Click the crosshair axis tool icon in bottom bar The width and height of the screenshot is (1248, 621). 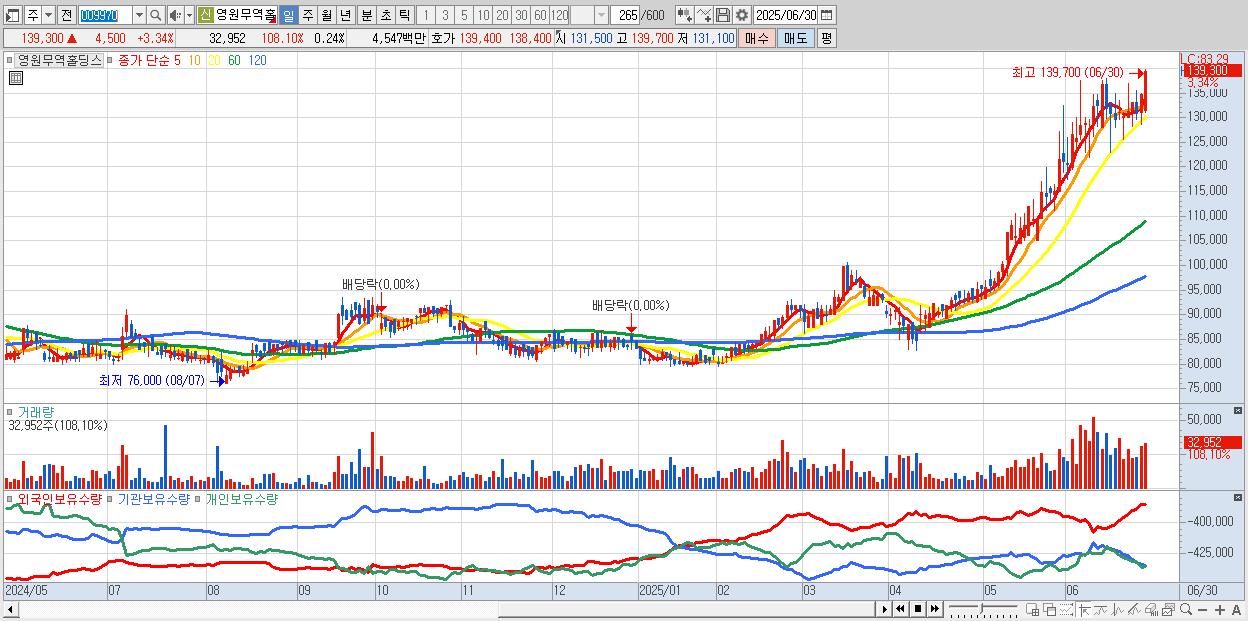(x=1084, y=610)
